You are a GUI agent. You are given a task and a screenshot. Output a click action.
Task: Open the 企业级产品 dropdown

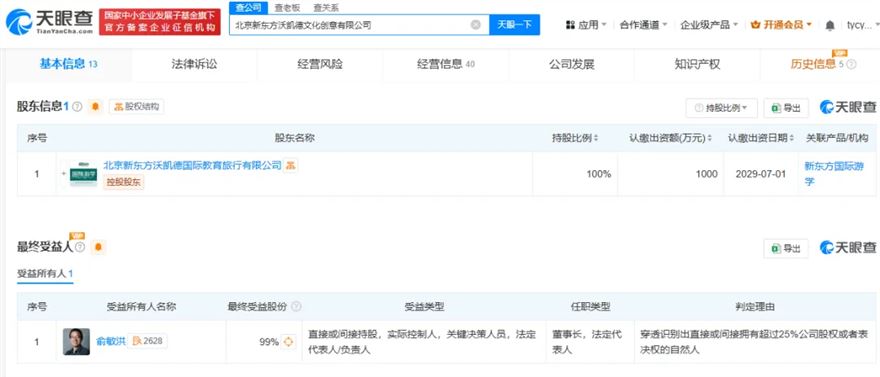point(709,25)
